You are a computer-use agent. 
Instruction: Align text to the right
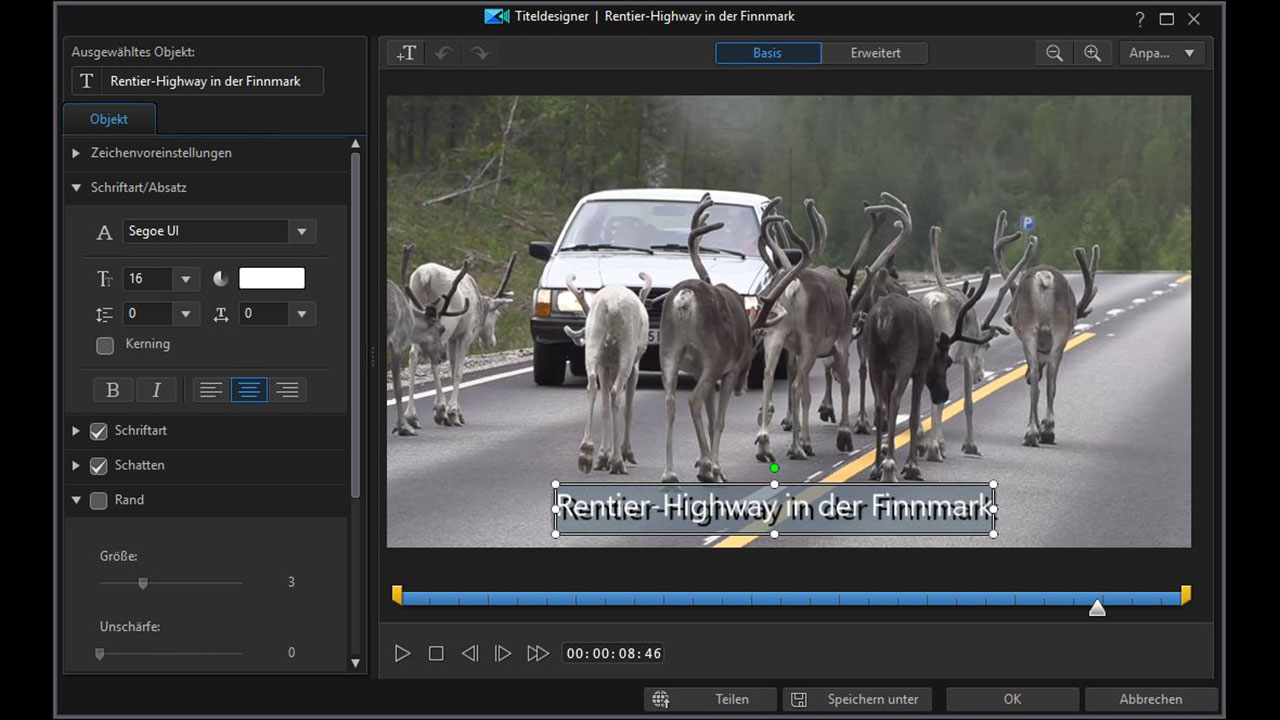[x=287, y=390]
